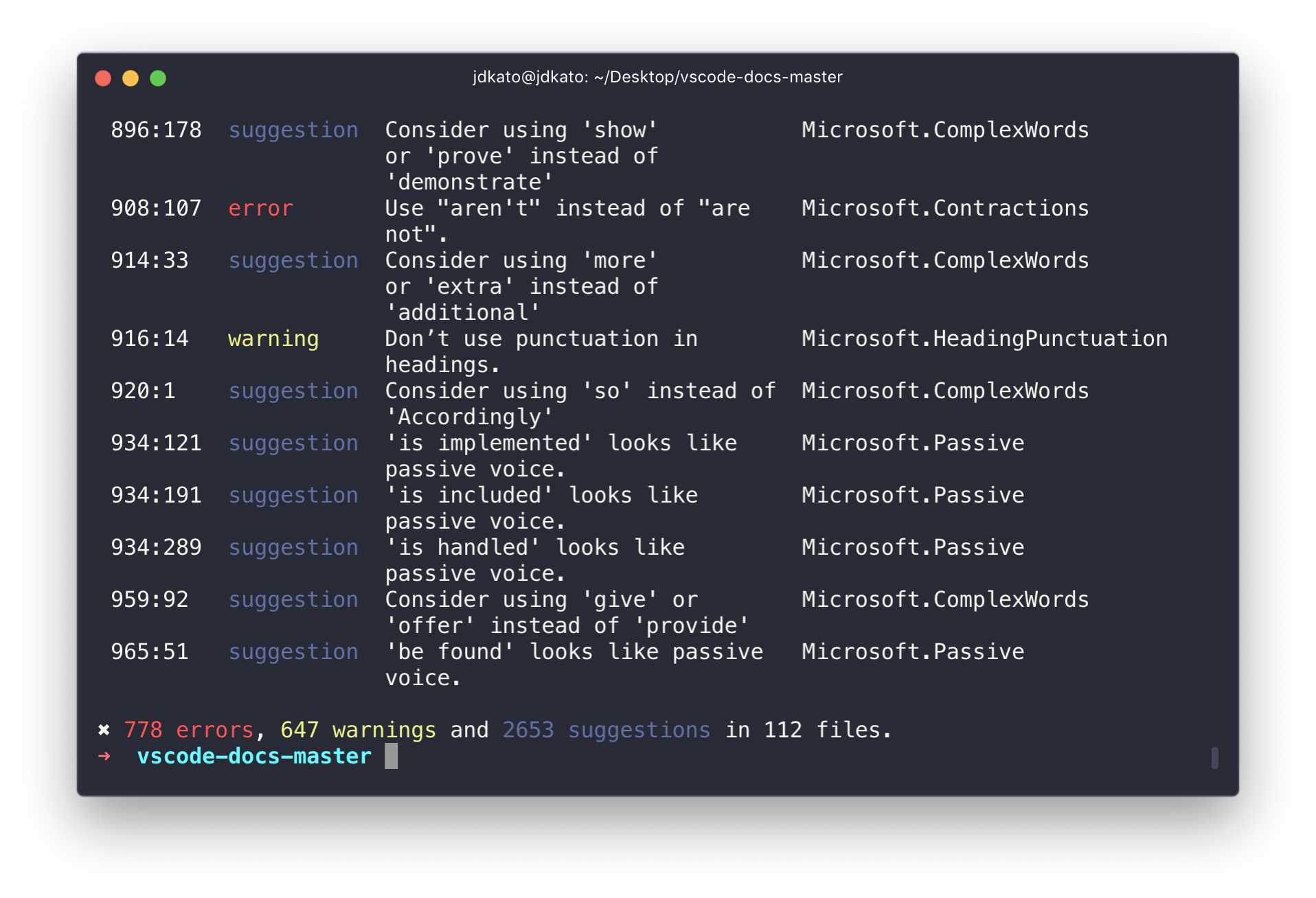The image size is (1316, 898).
Task: Click the red 'error' severity label
Action: pos(260,208)
